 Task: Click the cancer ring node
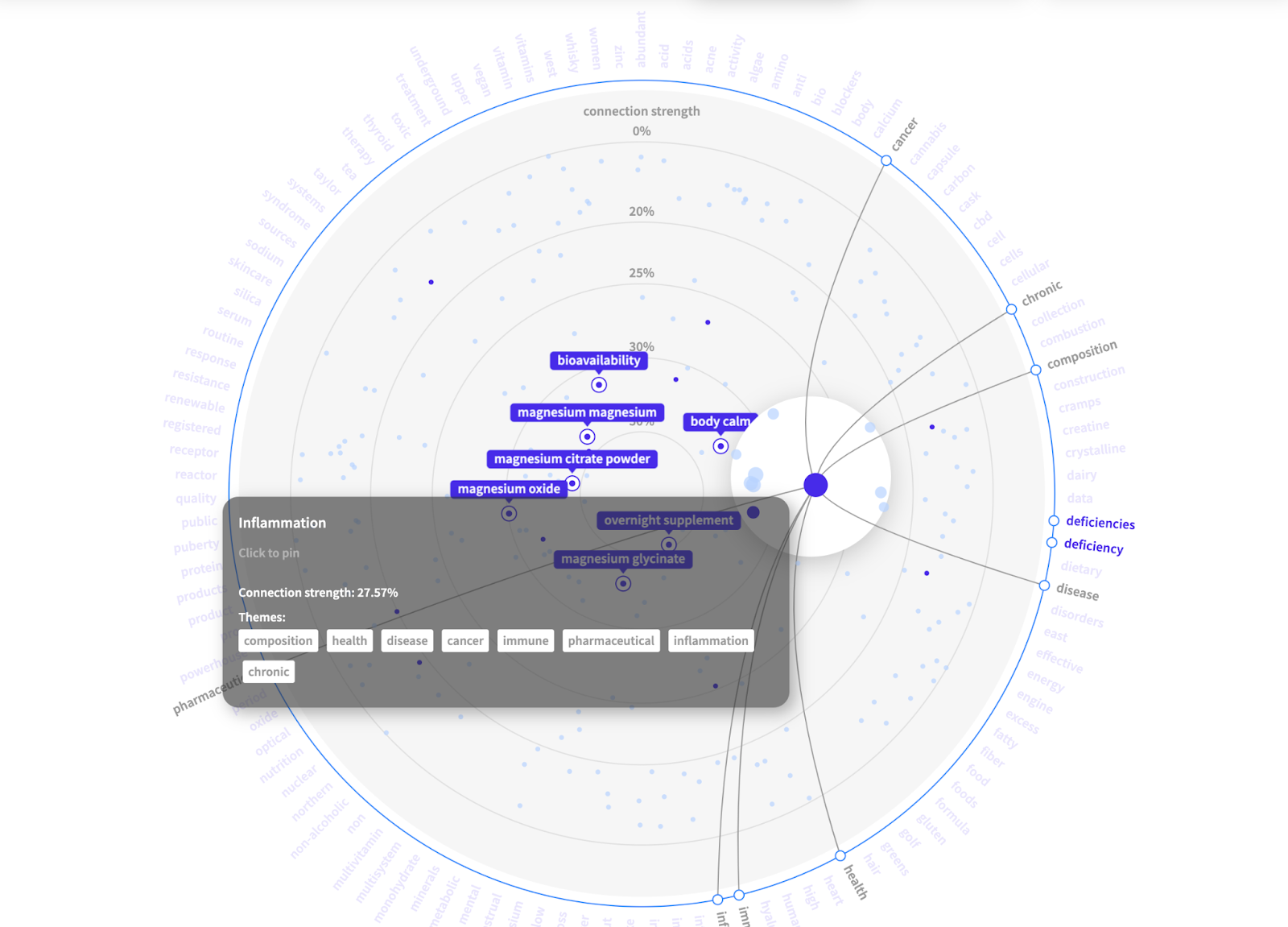[x=886, y=161]
